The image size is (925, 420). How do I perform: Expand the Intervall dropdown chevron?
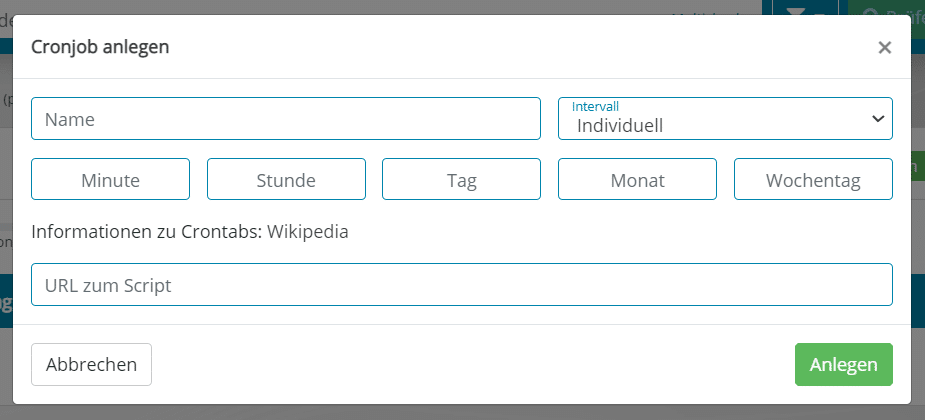point(878,119)
